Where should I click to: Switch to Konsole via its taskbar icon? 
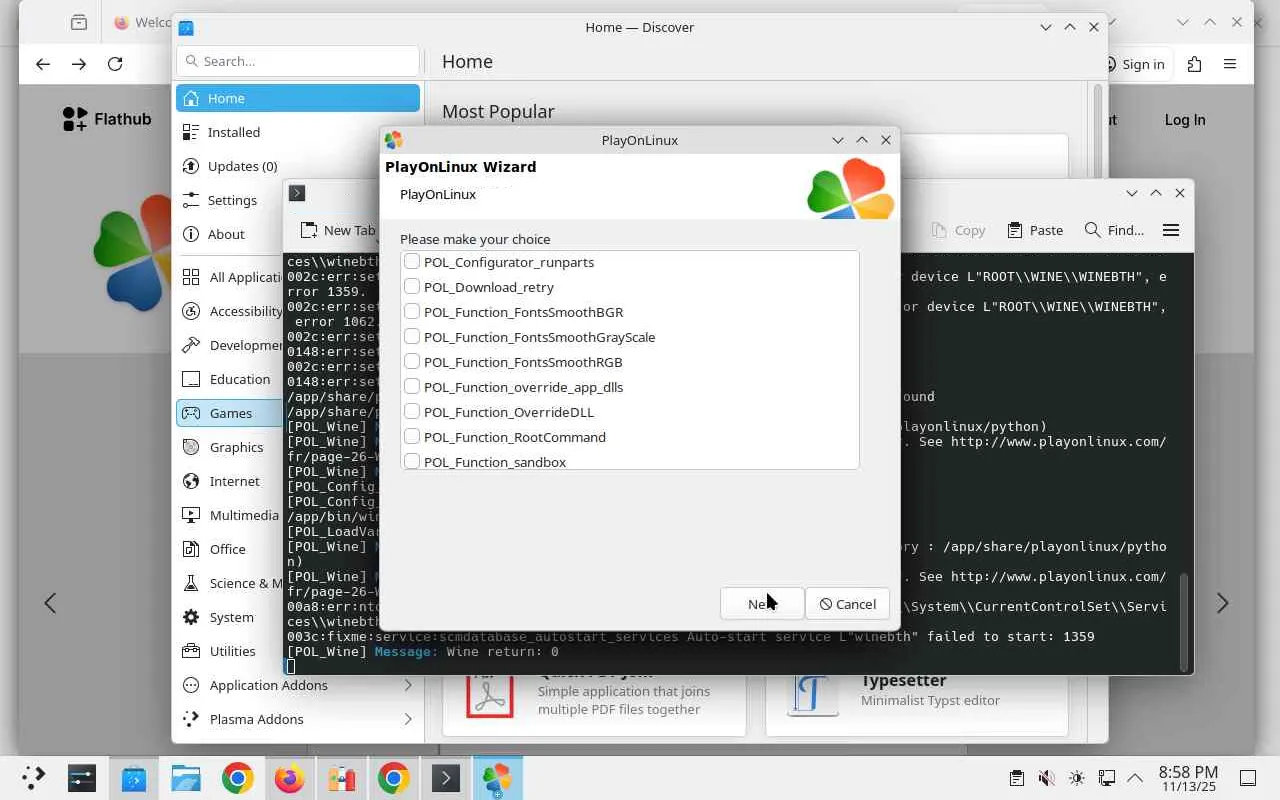click(445, 778)
